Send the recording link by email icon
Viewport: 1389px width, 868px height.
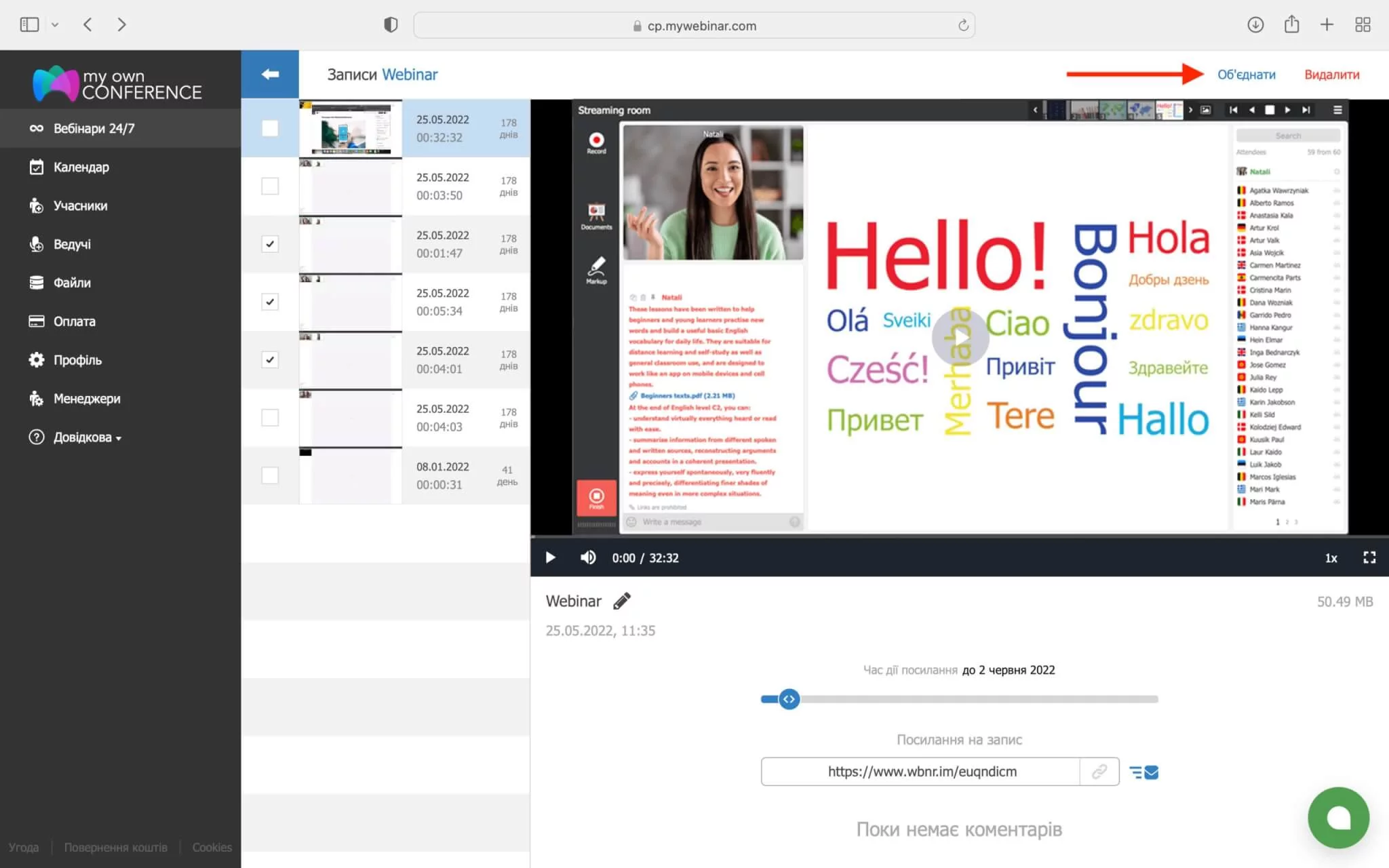pos(1144,772)
